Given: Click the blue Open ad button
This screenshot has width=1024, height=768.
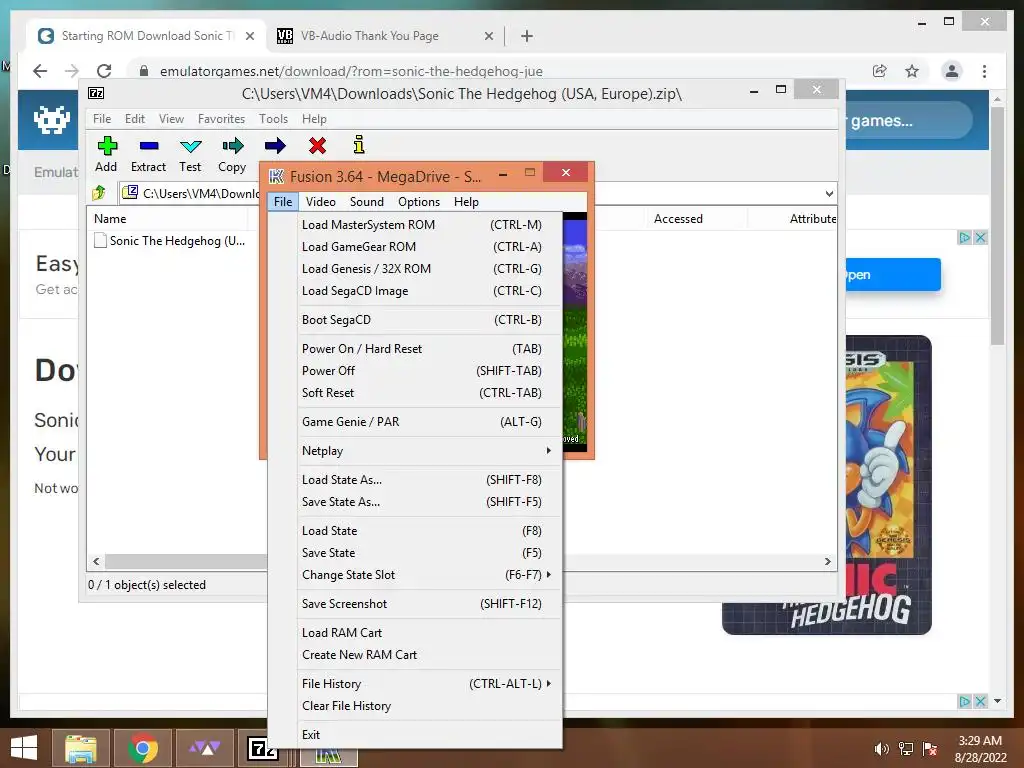Looking at the screenshot, I should [893, 274].
